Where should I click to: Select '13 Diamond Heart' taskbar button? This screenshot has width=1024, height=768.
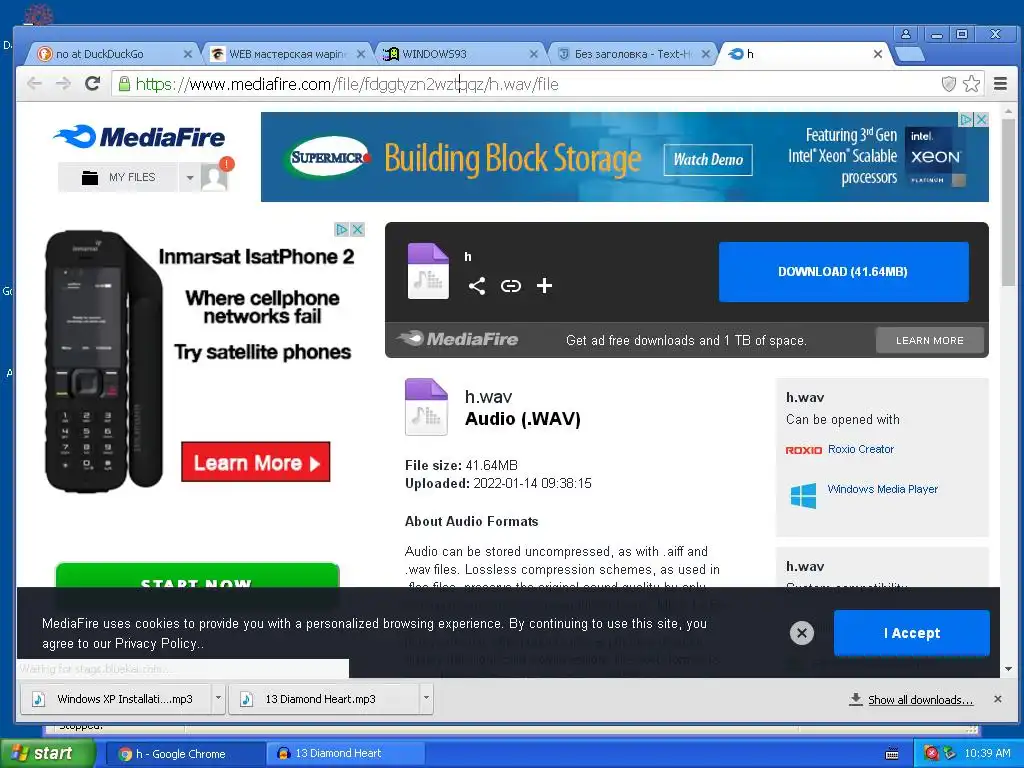coord(346,754)
